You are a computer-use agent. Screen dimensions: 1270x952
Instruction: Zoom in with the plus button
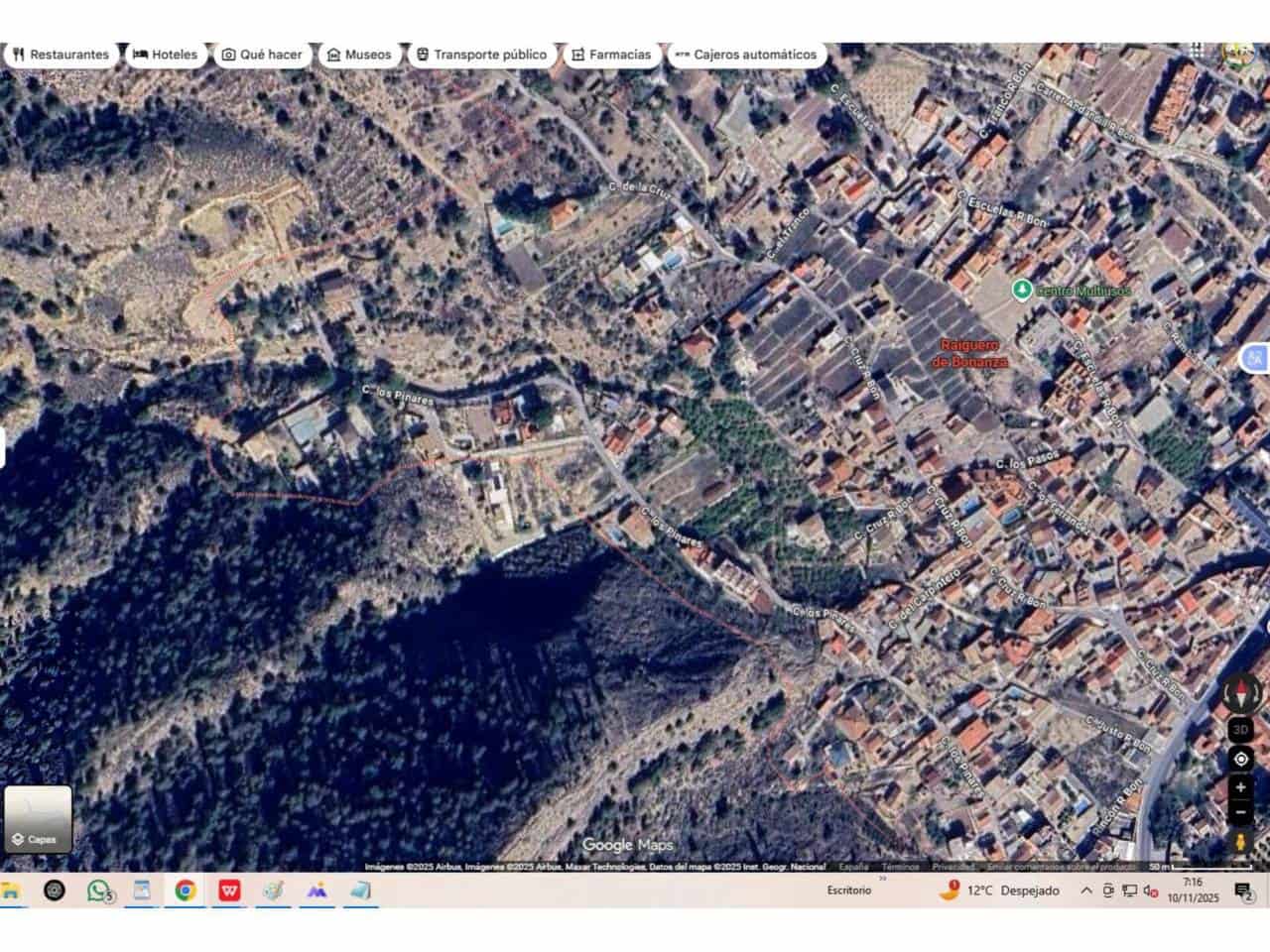[x=1240, y=787]
